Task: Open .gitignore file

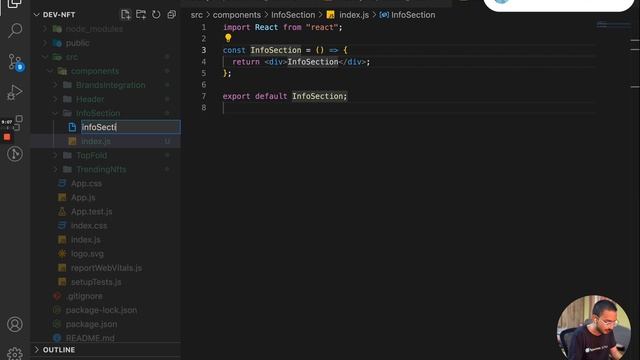Action: [x=84, y=296]
